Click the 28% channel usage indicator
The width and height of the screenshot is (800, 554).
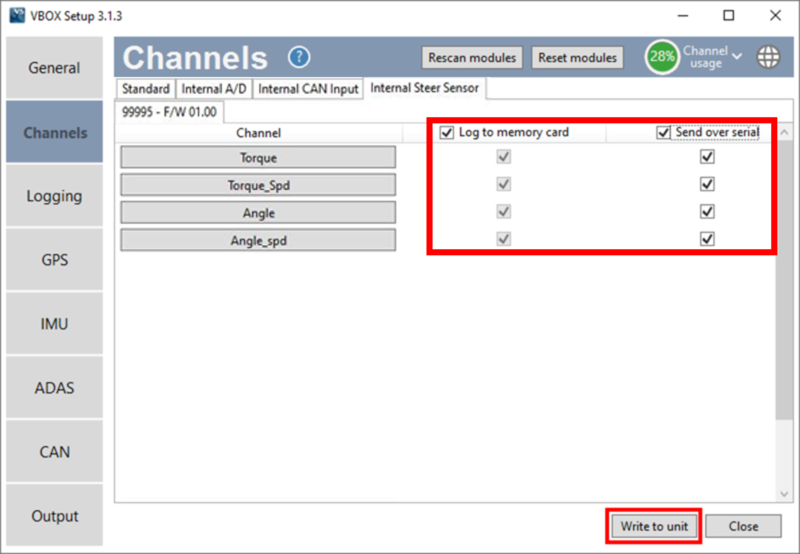(x=662, y=57)
